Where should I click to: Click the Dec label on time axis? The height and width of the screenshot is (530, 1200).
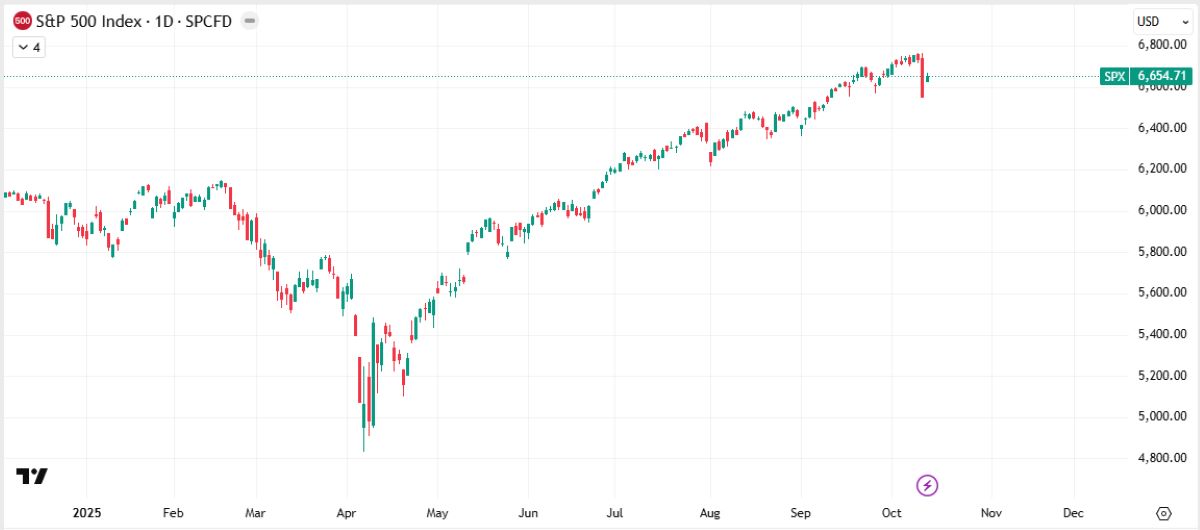1073,513
